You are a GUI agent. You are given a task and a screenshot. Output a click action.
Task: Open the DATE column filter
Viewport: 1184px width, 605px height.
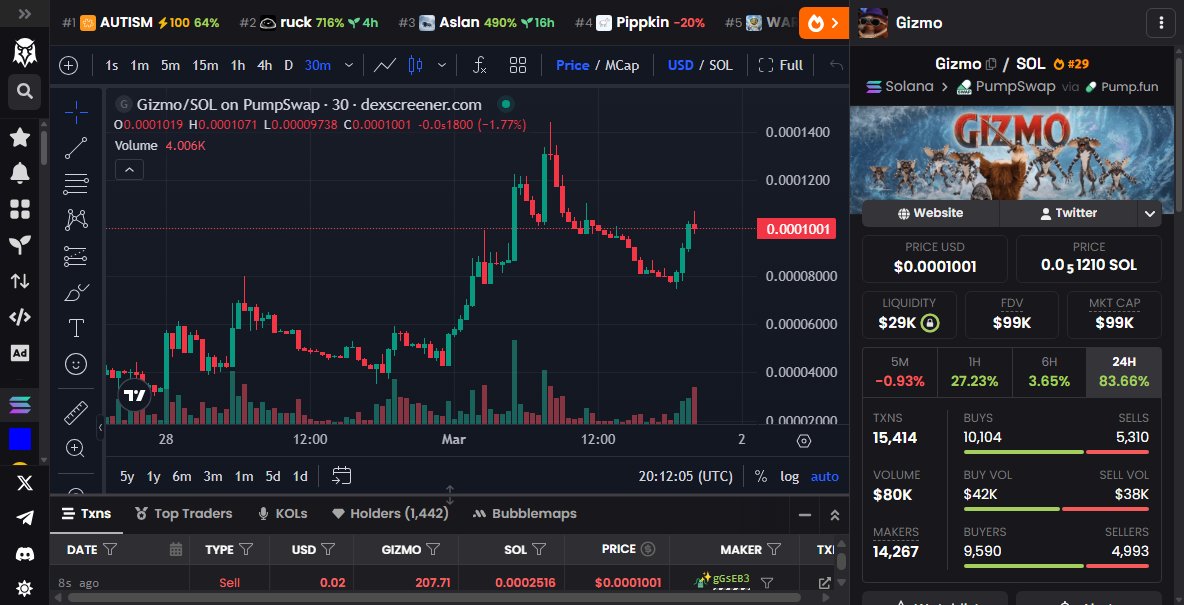pyautogui.click(x=110, y=549)
